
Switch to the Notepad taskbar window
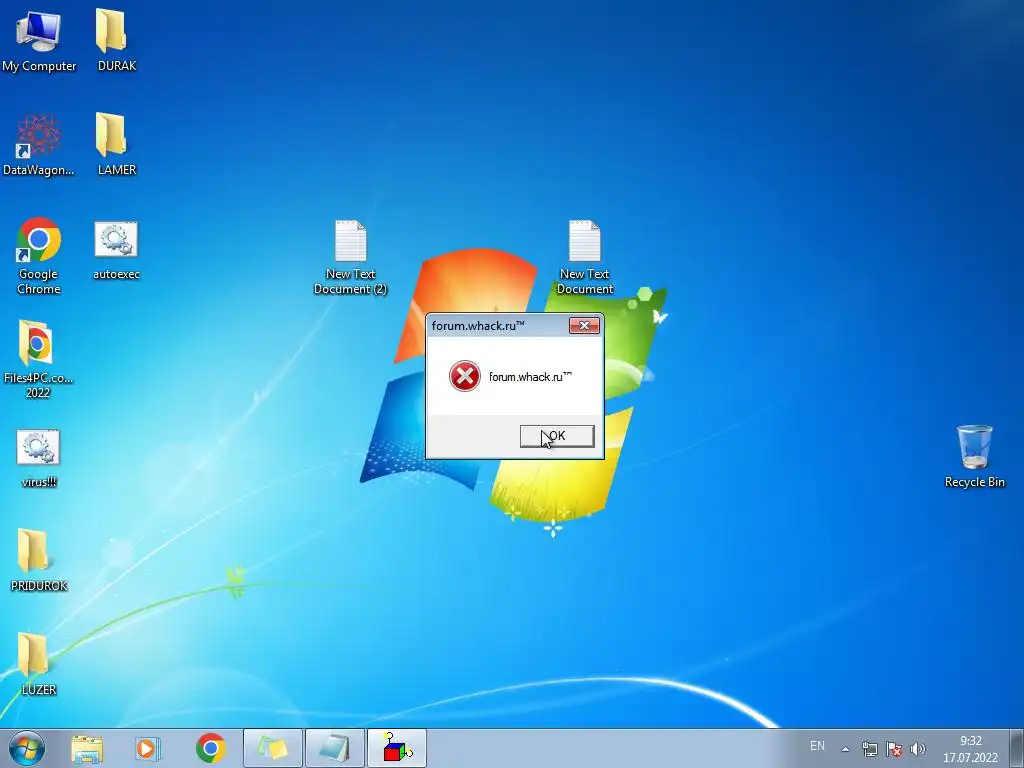point(334,748)
